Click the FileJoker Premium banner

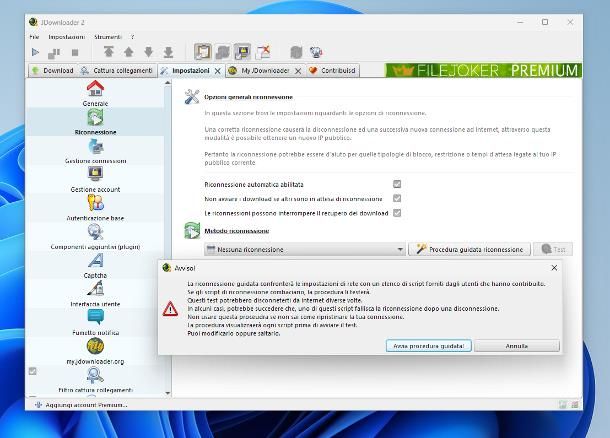pyautogui.click(x=484, y=70)
